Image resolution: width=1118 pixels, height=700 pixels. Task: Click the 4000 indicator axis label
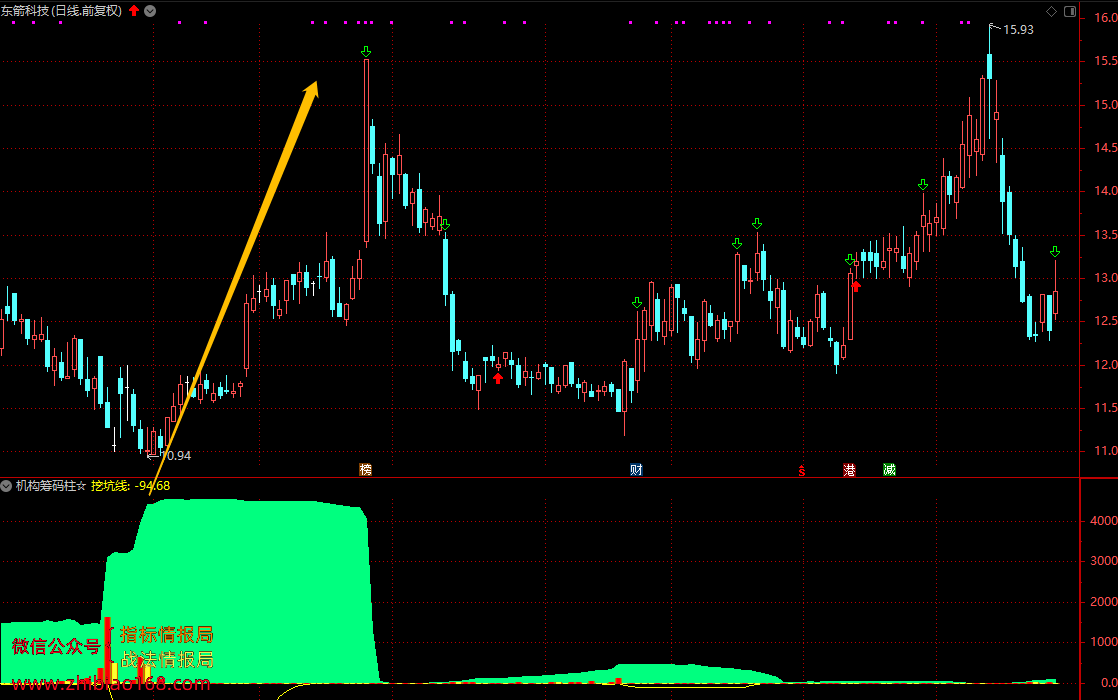coord(1104,521)
